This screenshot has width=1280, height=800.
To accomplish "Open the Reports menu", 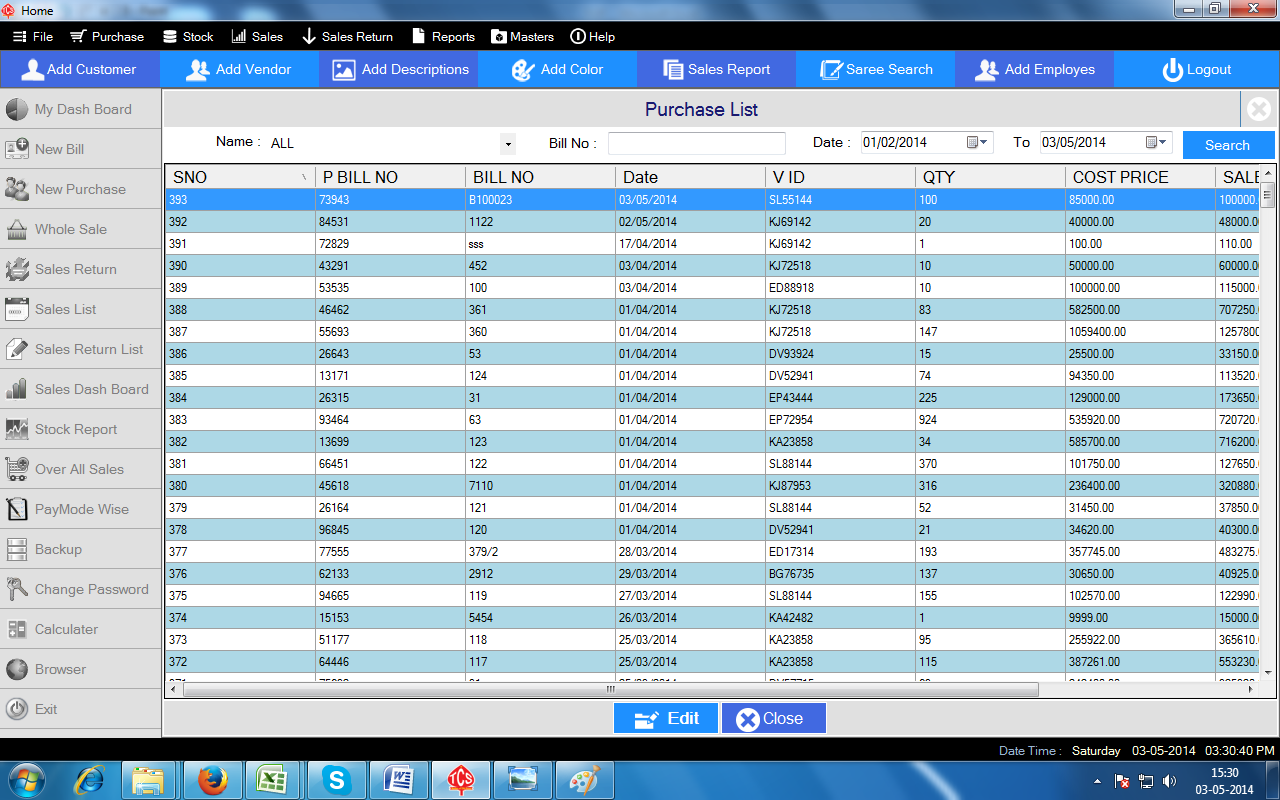I will click(x=443, y=37).
